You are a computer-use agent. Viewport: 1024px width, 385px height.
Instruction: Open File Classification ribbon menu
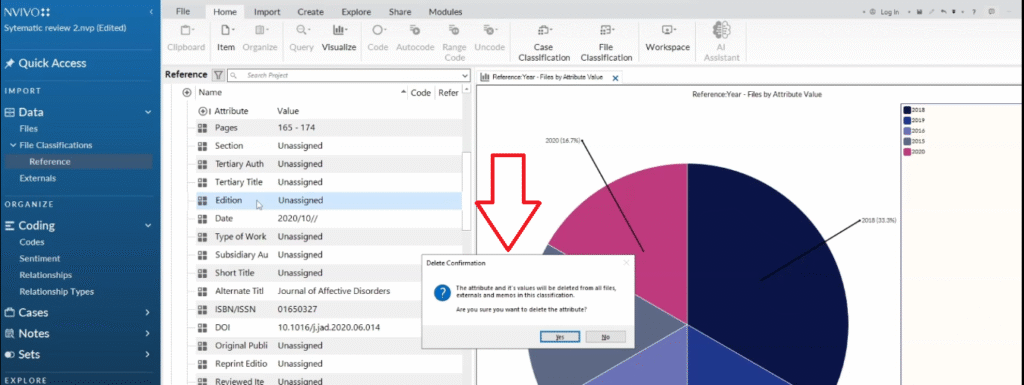pos(606,42)
